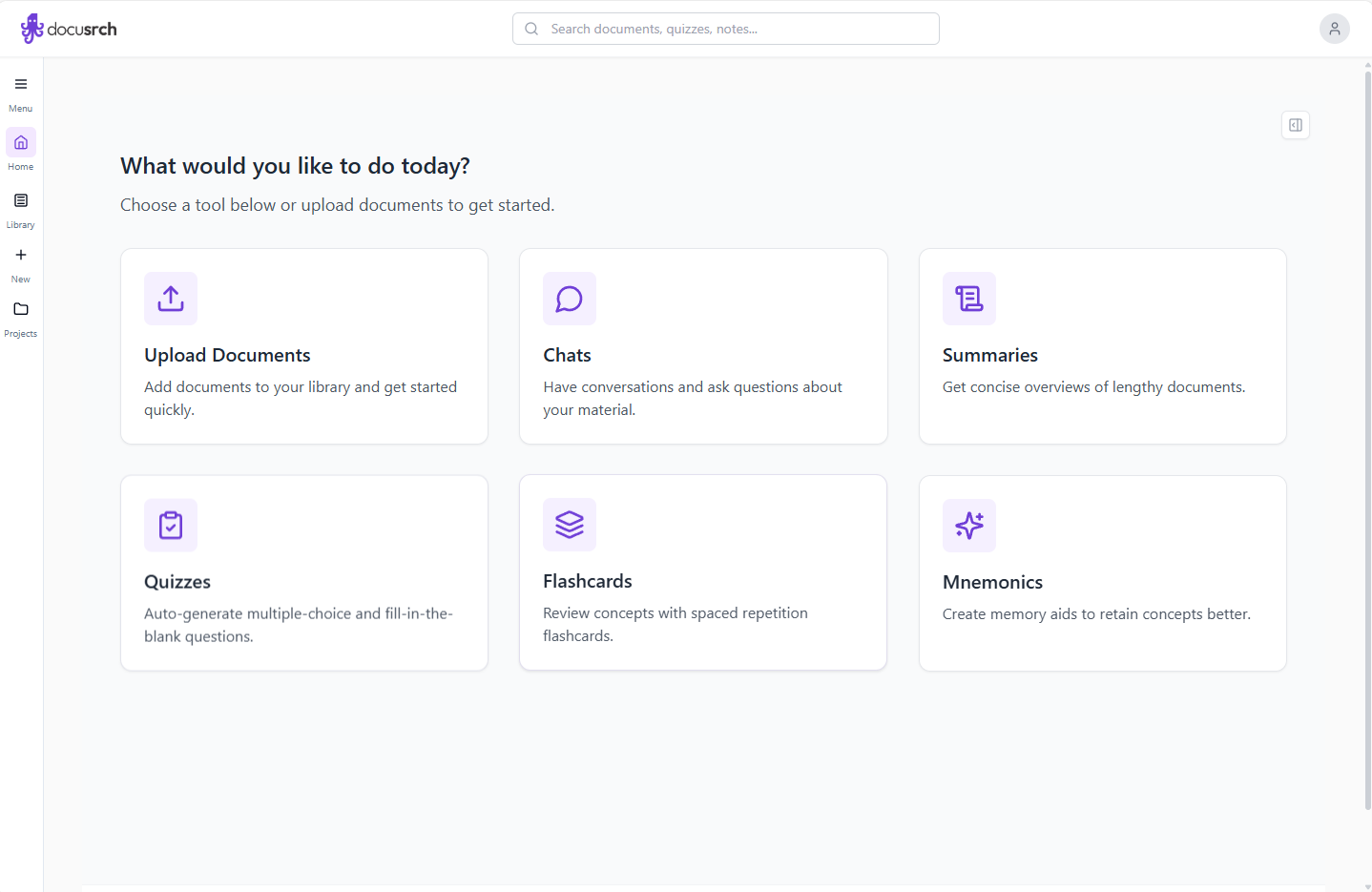This screenshot has height=892, width=1372.
Task: Select the Flashcards card heading
Action: coord(587,581)
